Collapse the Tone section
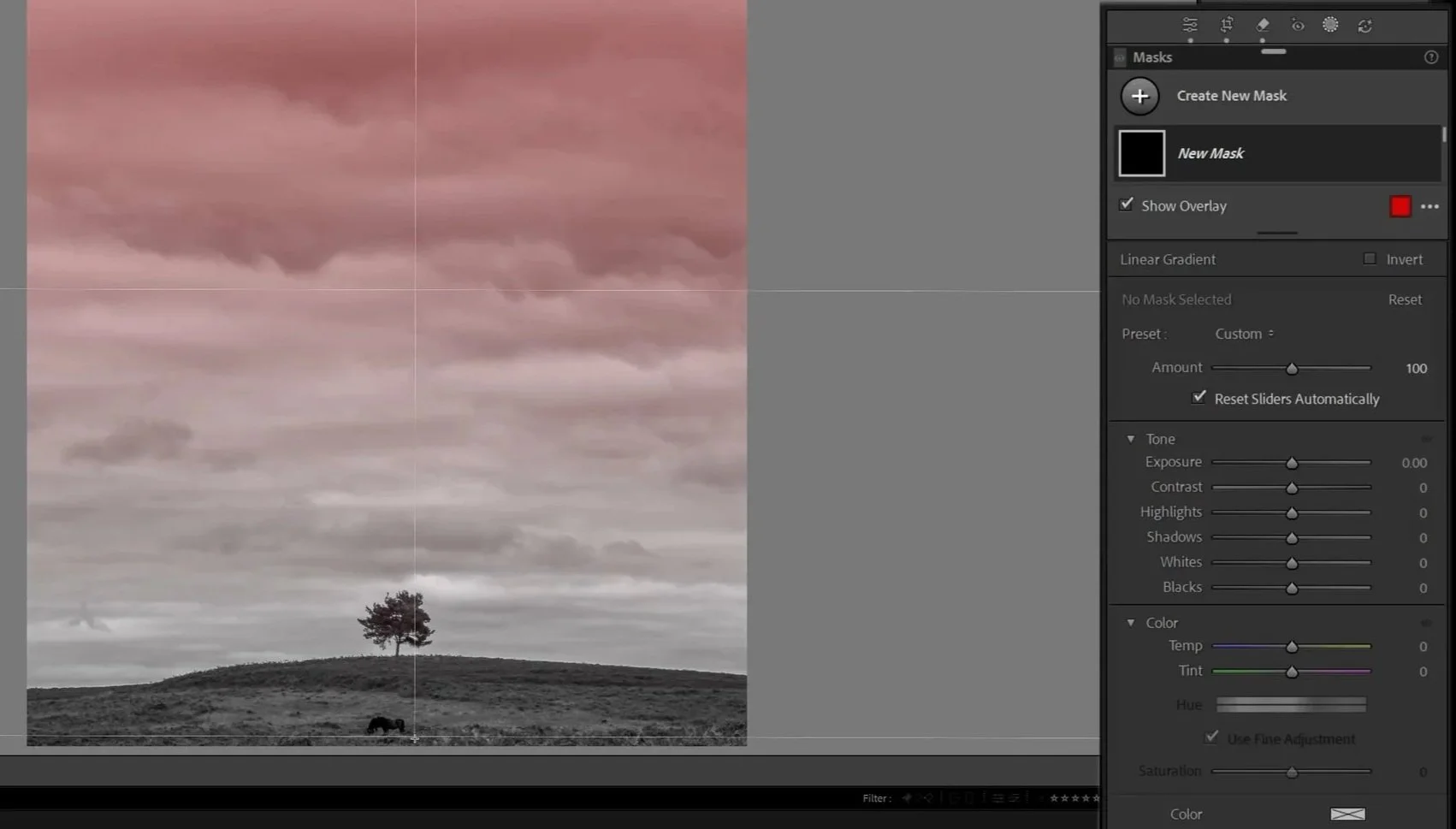 coord(1131,438)
